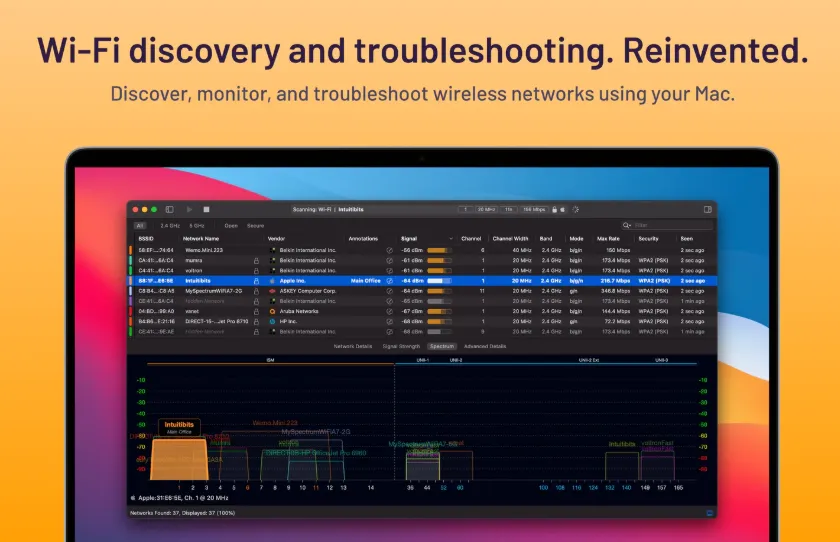Click the annotation edit icon in vonet row
Screen dimensions: 840x542
pyautogui.click(x=389, y=311)
